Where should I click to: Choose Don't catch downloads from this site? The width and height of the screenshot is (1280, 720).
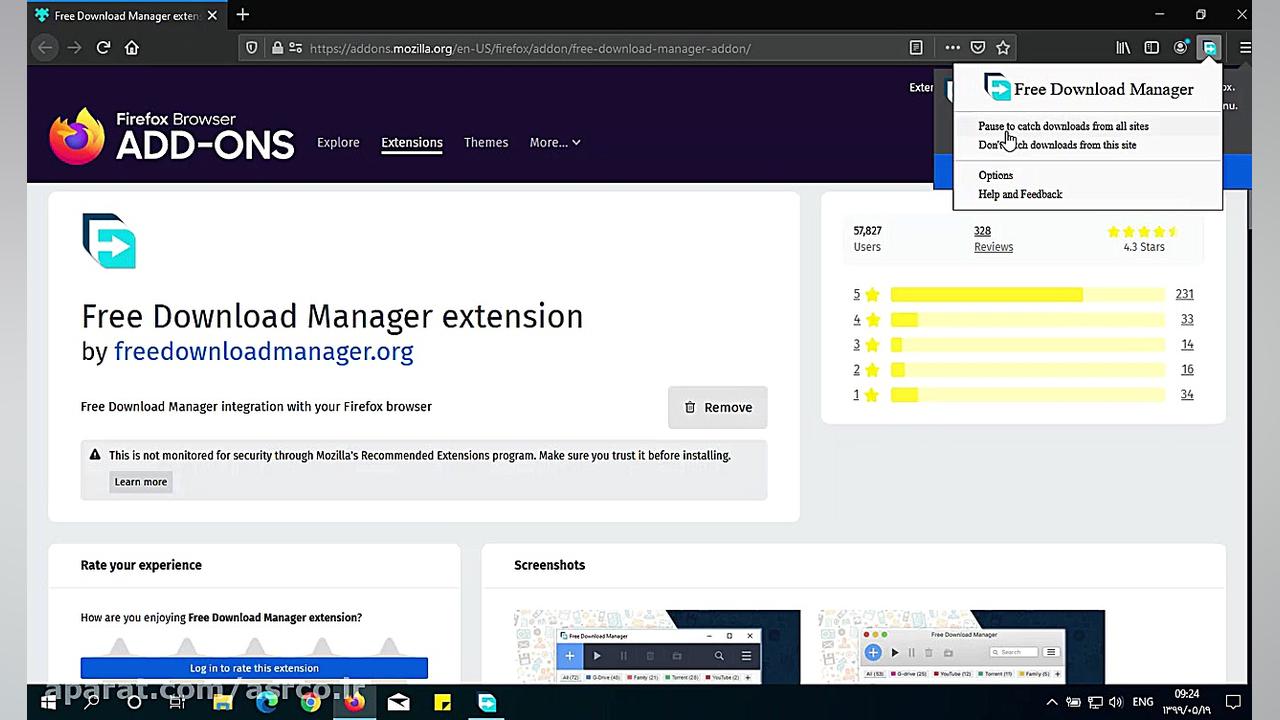tap(1057, 145)
